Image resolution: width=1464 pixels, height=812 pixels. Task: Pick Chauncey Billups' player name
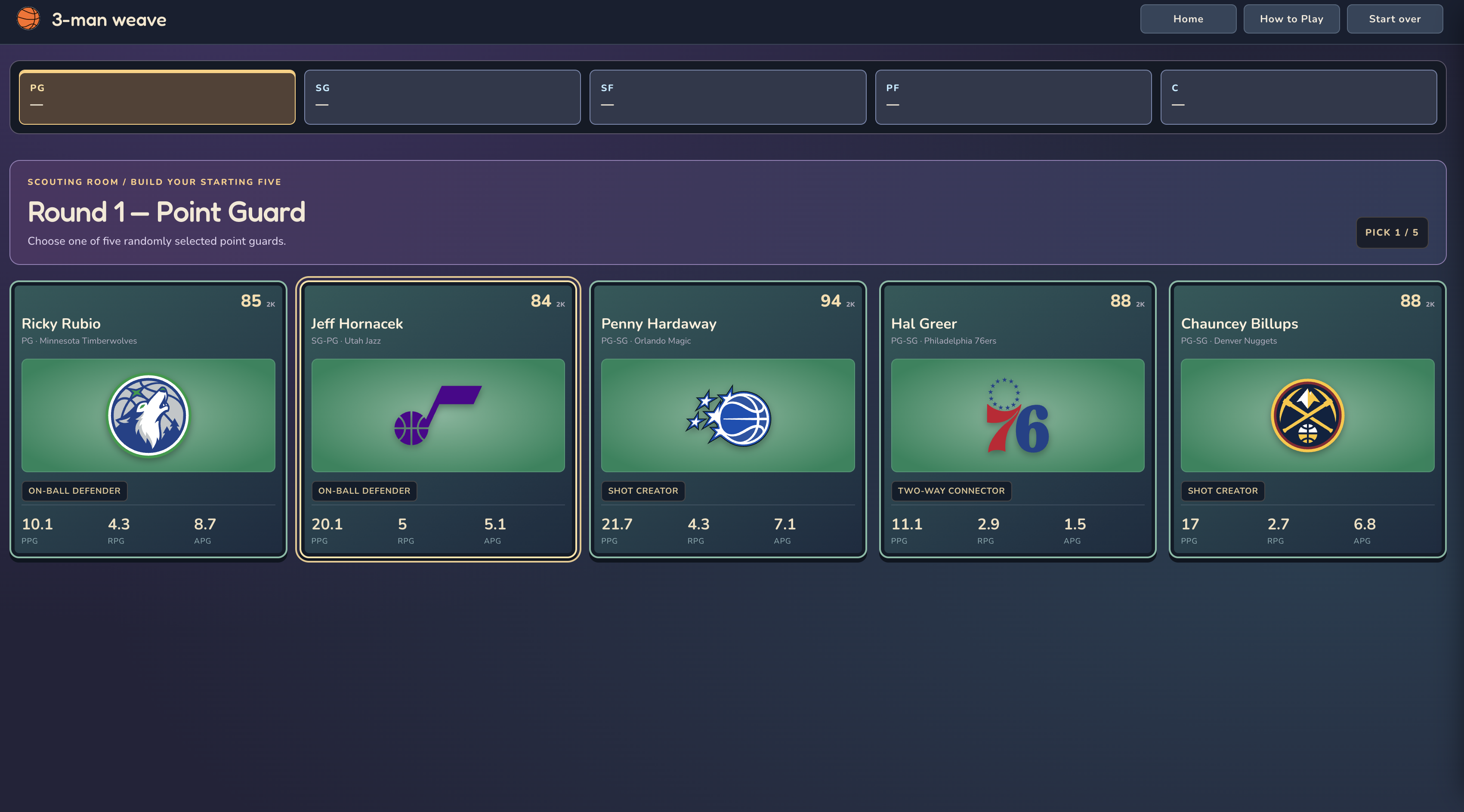(1239, 324)
